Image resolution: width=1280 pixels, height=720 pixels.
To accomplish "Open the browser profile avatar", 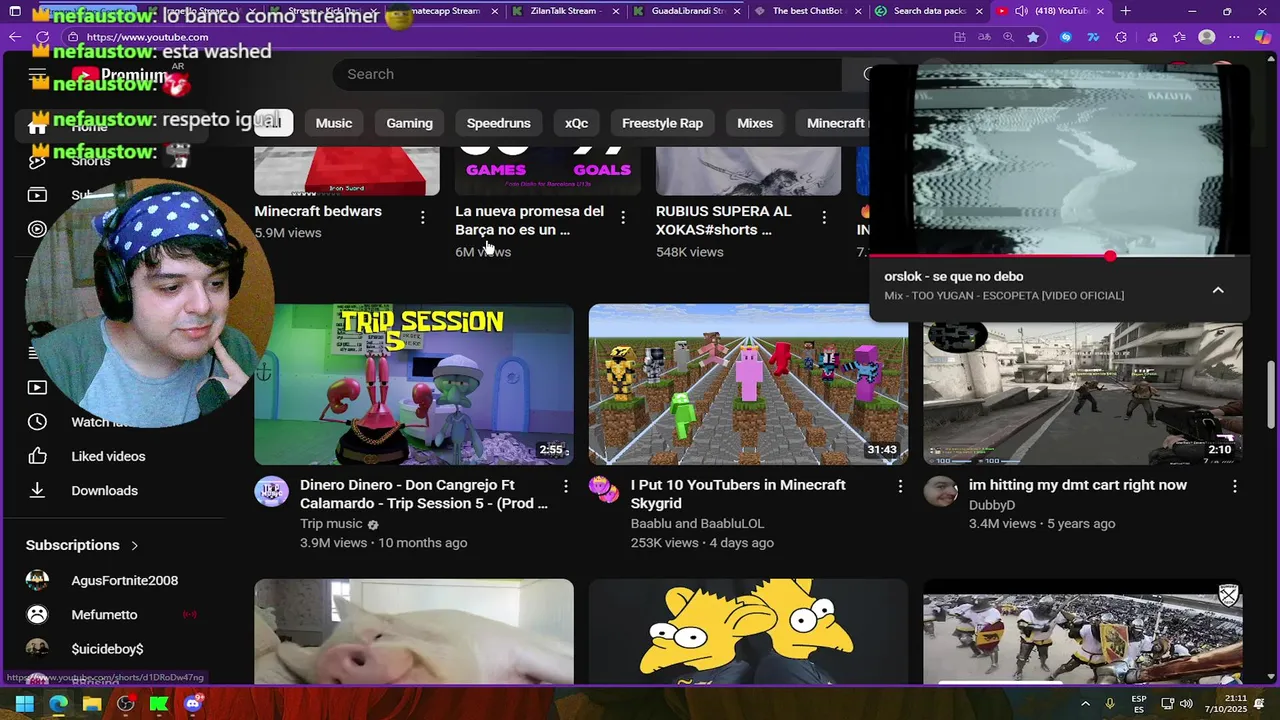I will click(x=1207, y=37).
